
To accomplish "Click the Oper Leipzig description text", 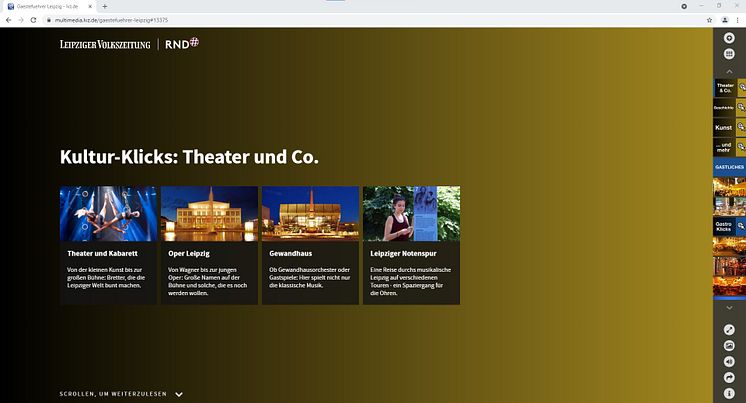I will (207, 281).
